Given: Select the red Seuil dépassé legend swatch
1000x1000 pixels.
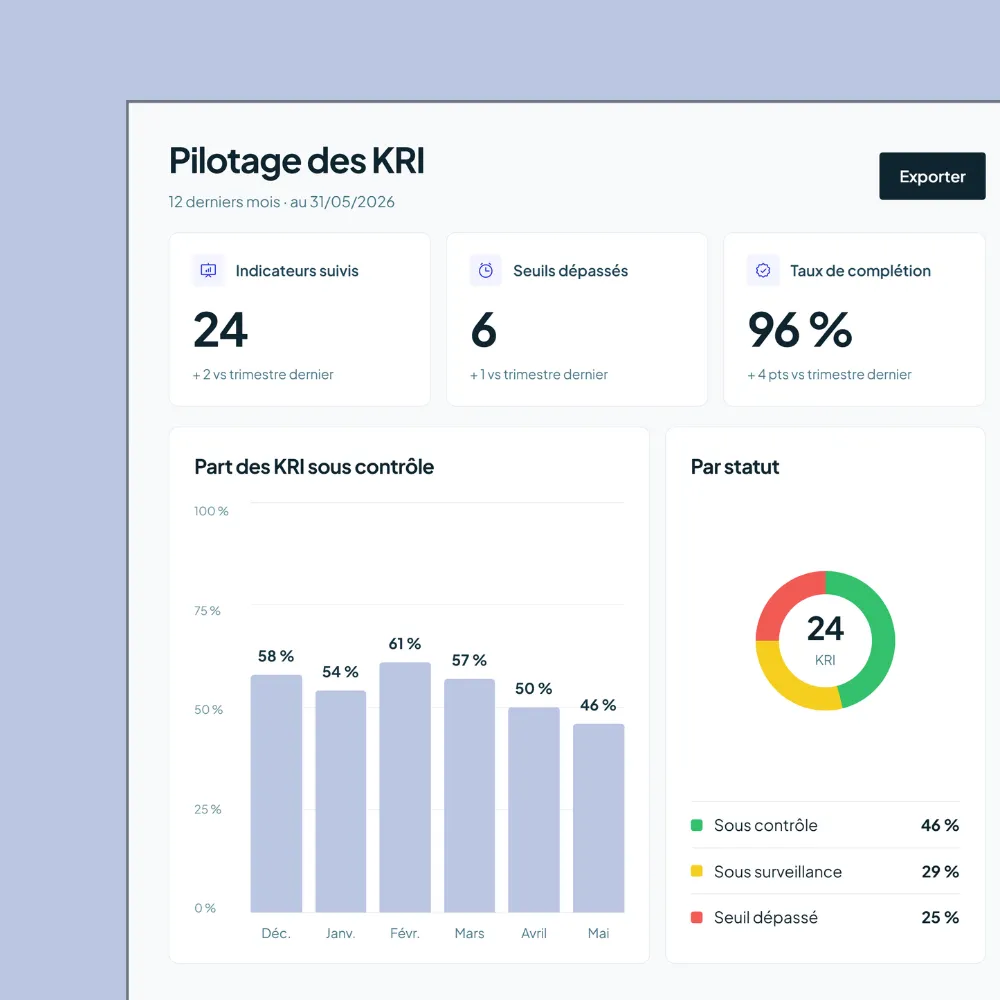Looking at the screenshot, I should pyautogui.click(x=696, y=917).
